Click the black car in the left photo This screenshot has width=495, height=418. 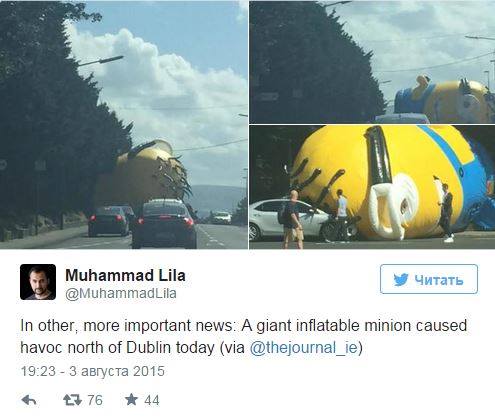point(164,224)
